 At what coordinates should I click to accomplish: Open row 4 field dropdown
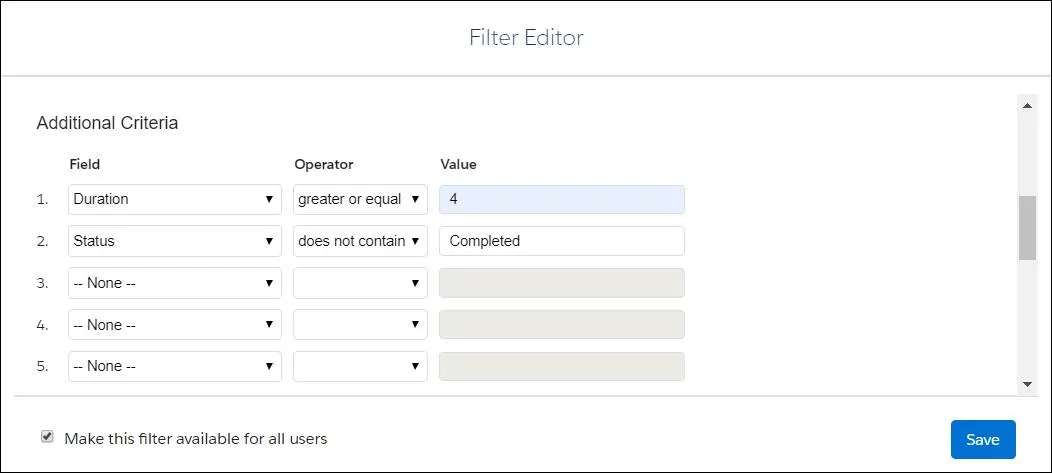click(175, 325)
